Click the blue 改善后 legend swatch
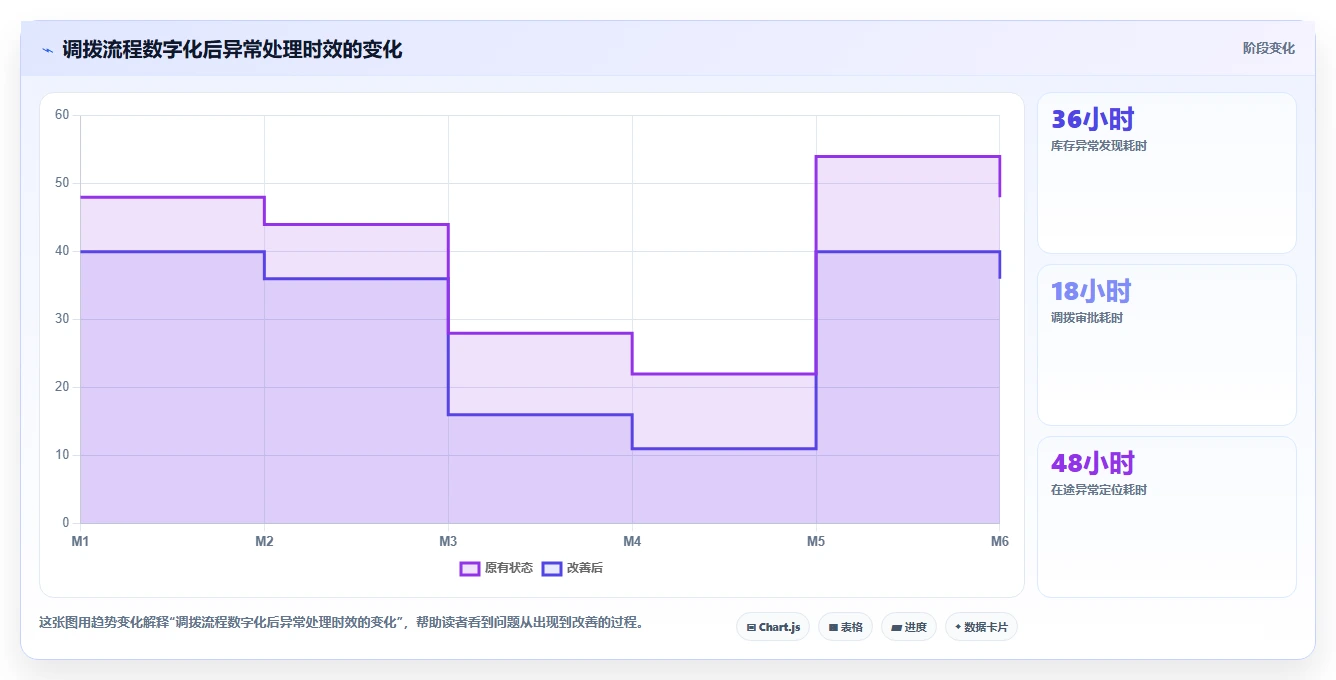 tap(552, 568)
